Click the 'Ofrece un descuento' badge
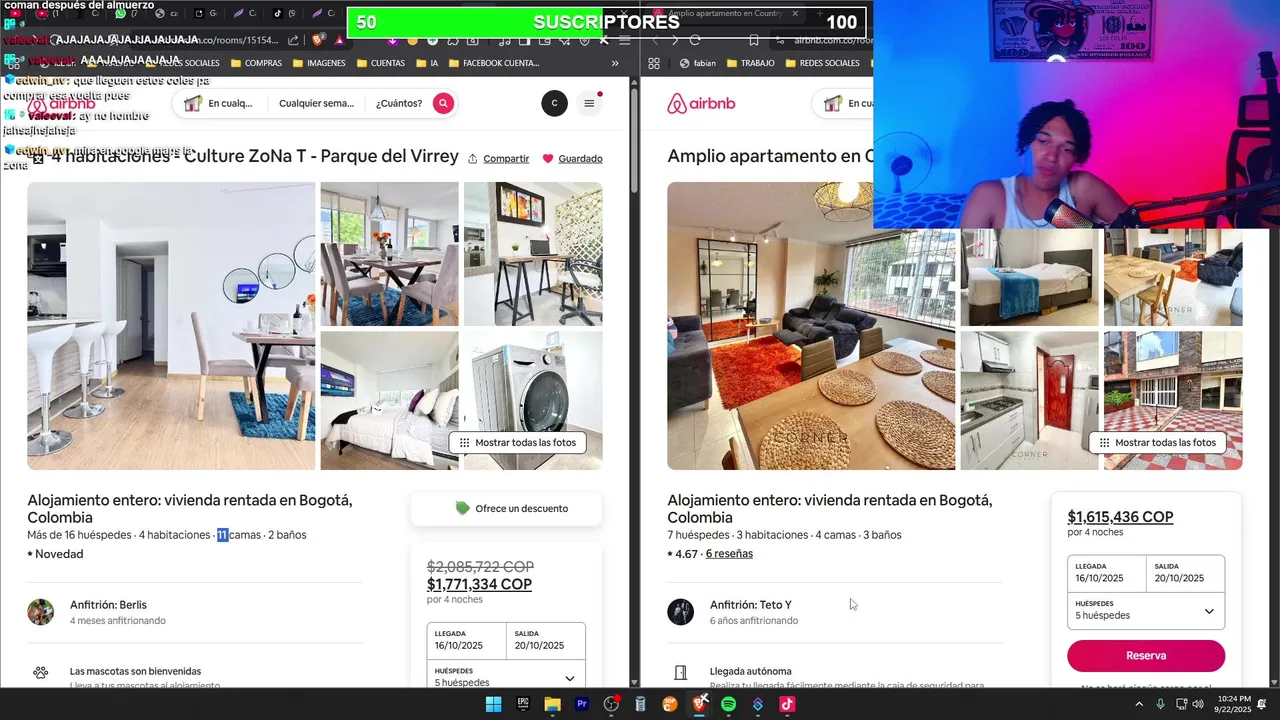This screenshot has height=720, width=1280. point(506,508)
